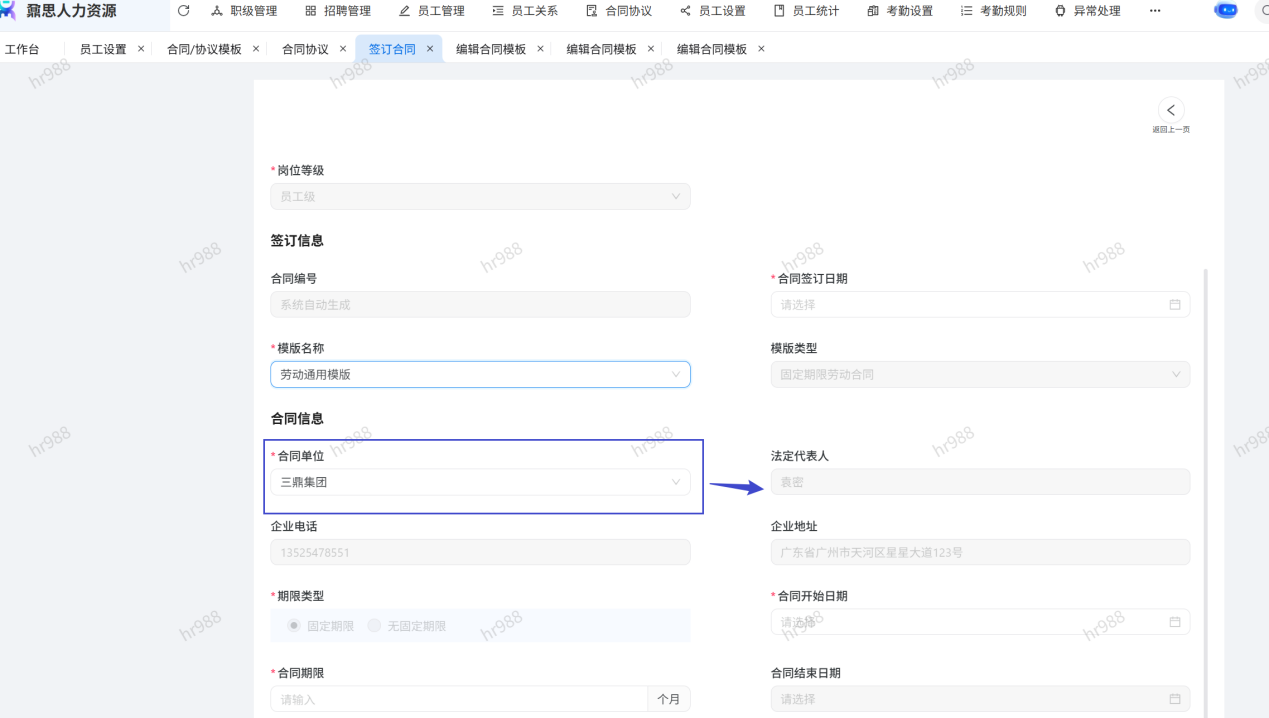Click the 合同期限 input field
Screen dimensions: 1269x718
point(459,699)
